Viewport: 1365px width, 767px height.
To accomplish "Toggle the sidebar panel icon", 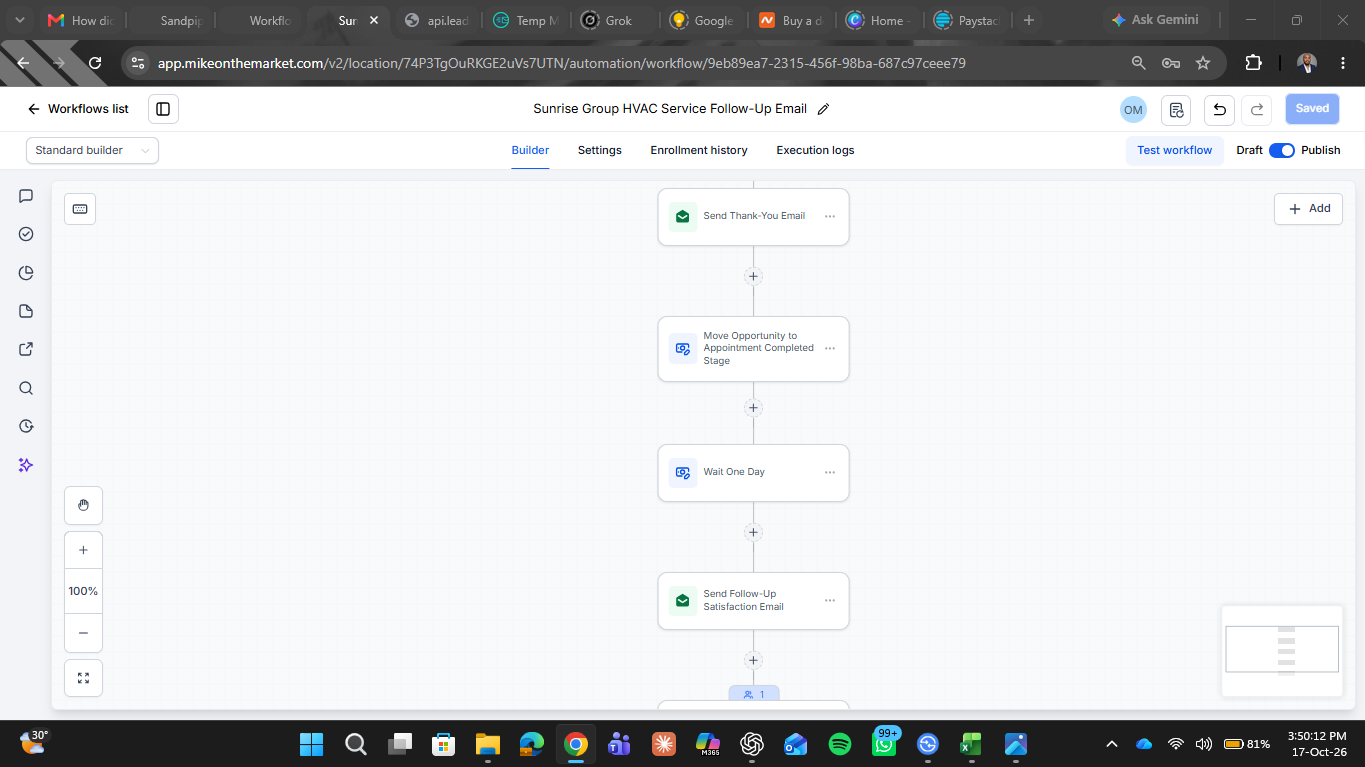I will [x=163, y=109].
